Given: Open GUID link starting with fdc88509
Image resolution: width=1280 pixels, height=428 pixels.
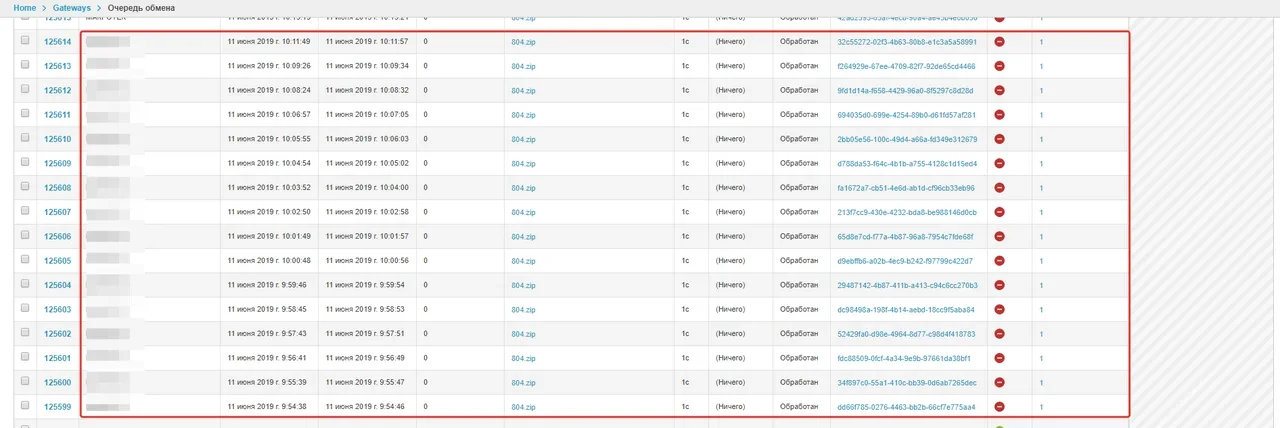Looking at the screenshot, I should tap(906, 358).
